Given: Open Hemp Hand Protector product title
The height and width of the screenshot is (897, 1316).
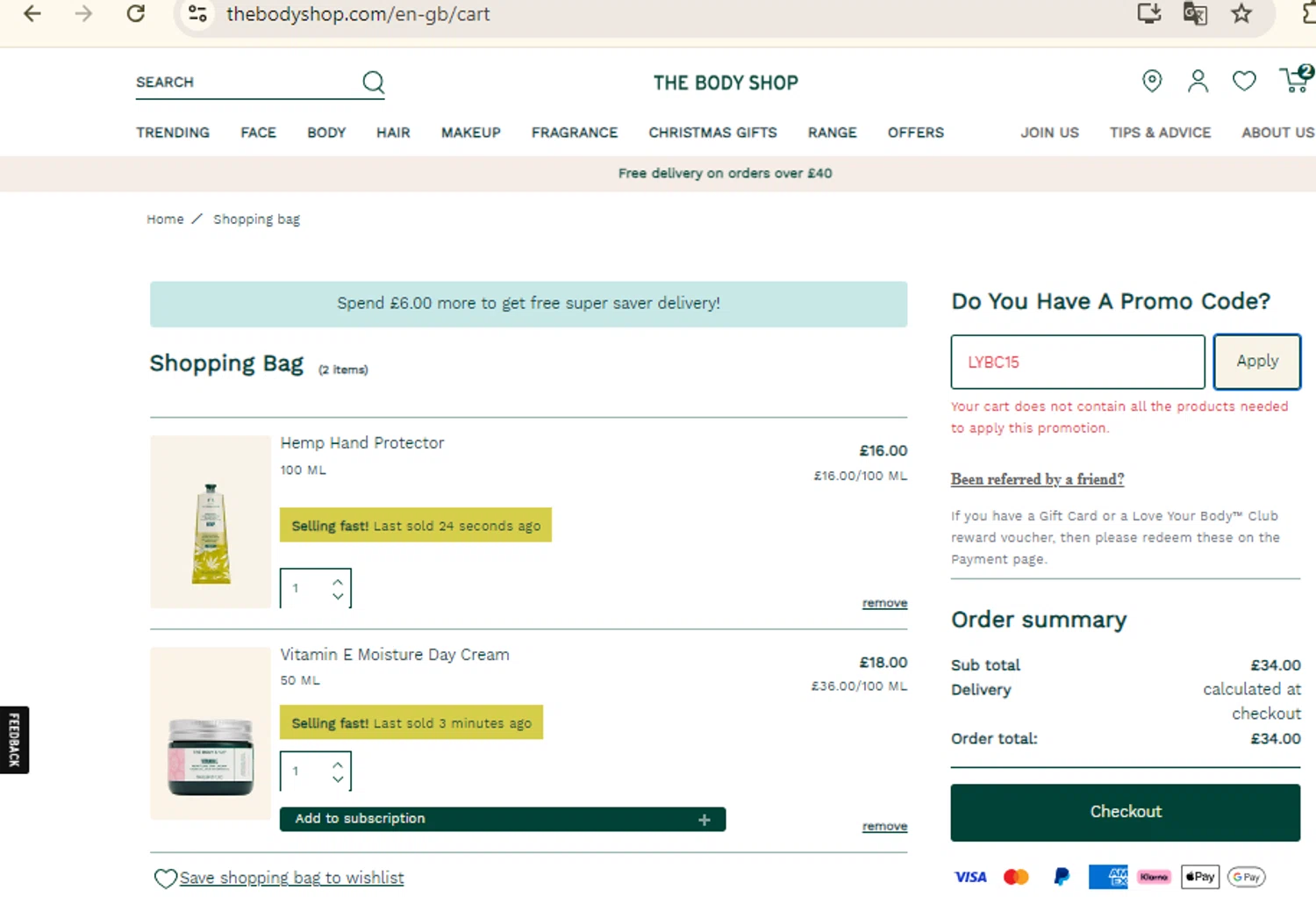Looking at the screenshot, I should pyautogui.click(x=362, y=443).
